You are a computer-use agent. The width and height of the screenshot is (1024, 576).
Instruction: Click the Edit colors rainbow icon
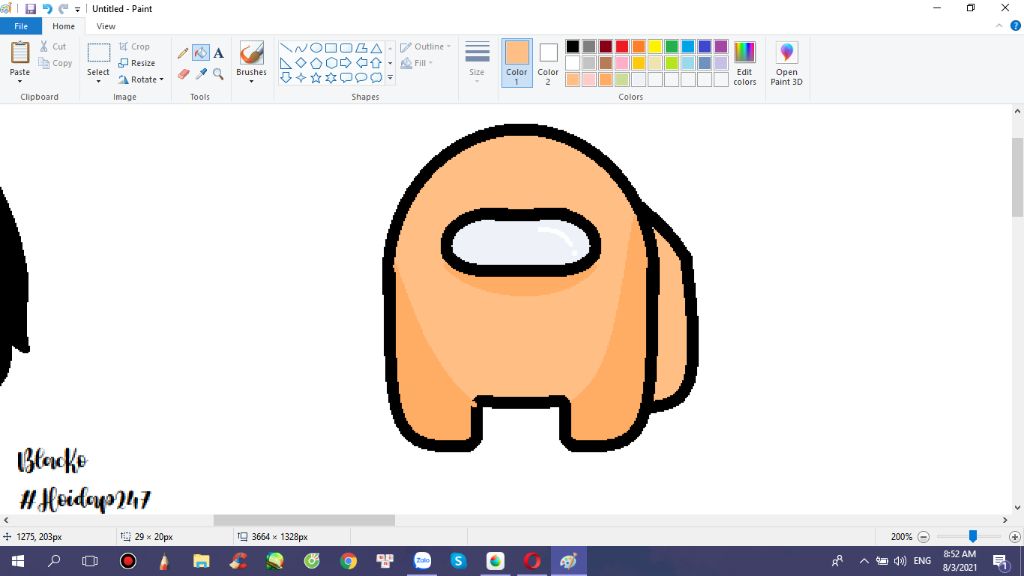click(744, 52)
